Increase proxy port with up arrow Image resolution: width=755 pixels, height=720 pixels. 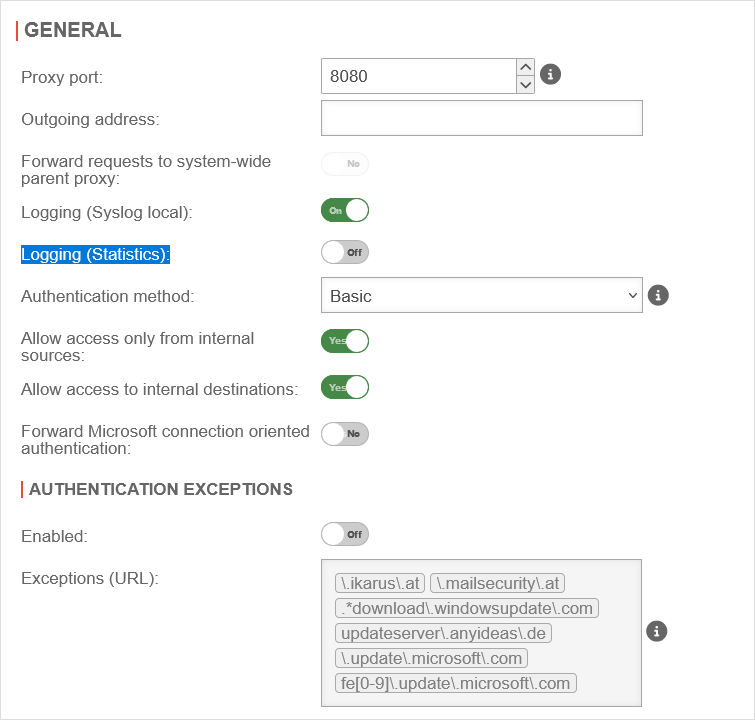click(x=525, y=67)
